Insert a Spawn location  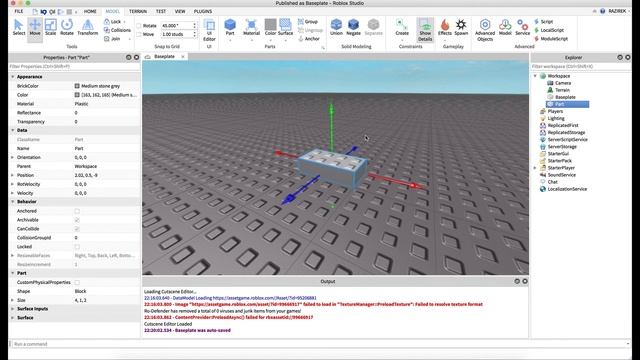461,27
